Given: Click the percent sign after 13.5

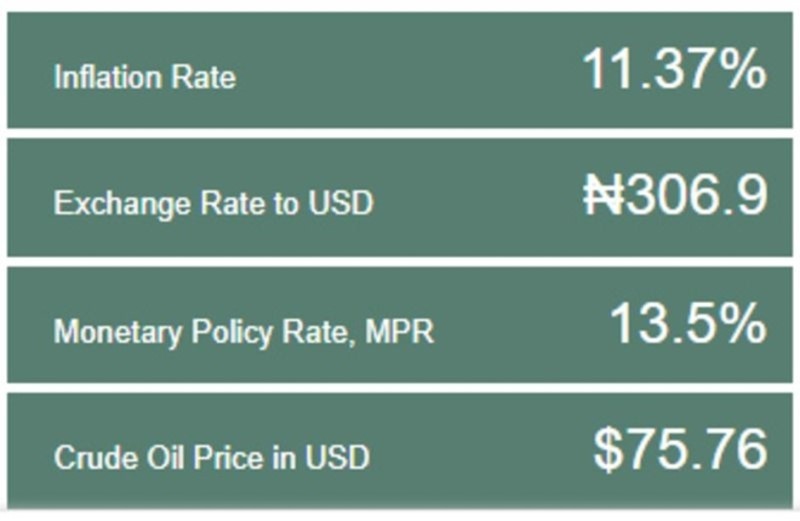Looking at the screenshot, I should pyautogui.click(x=740, y=325).
